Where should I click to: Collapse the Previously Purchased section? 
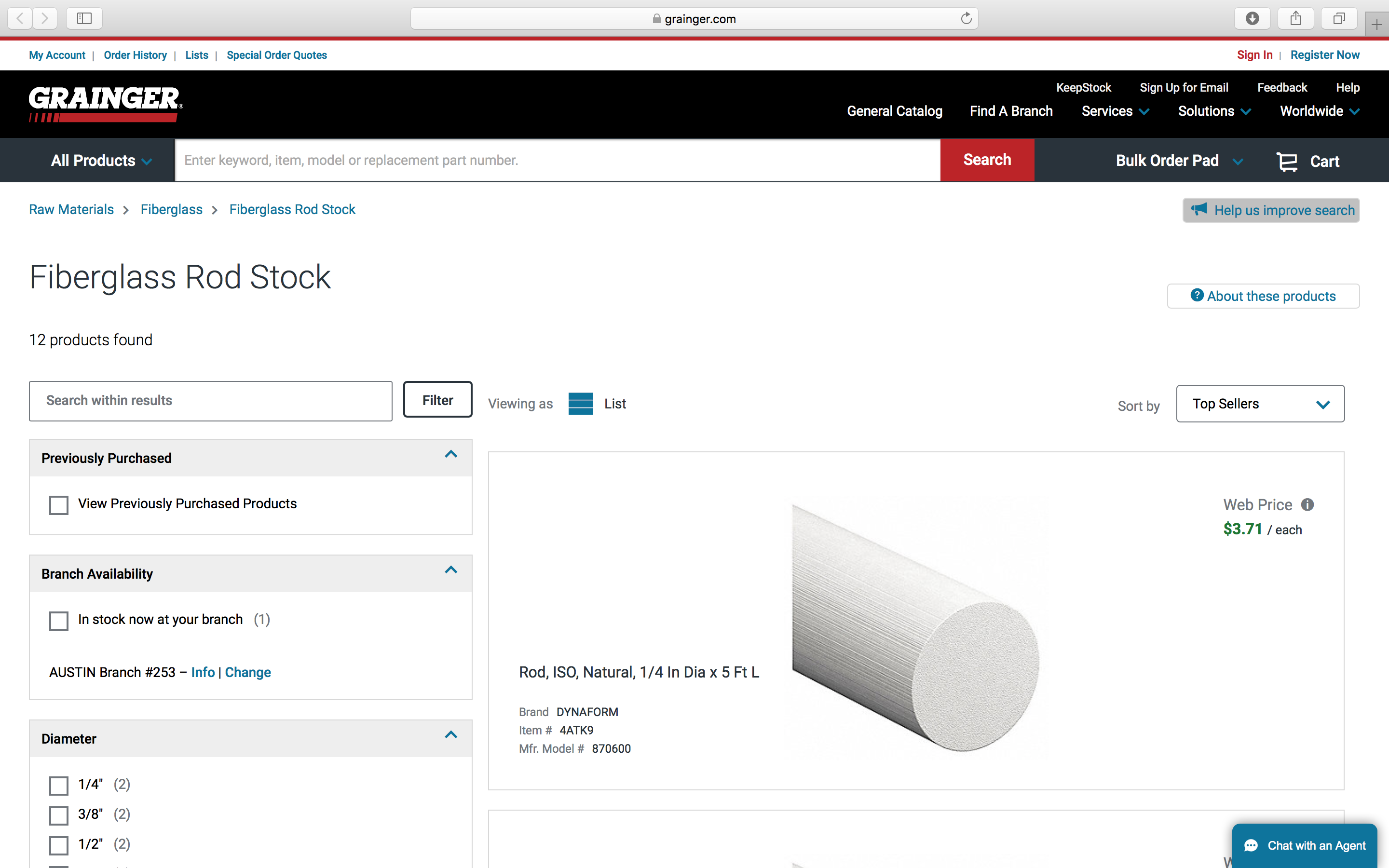[451, 454]
